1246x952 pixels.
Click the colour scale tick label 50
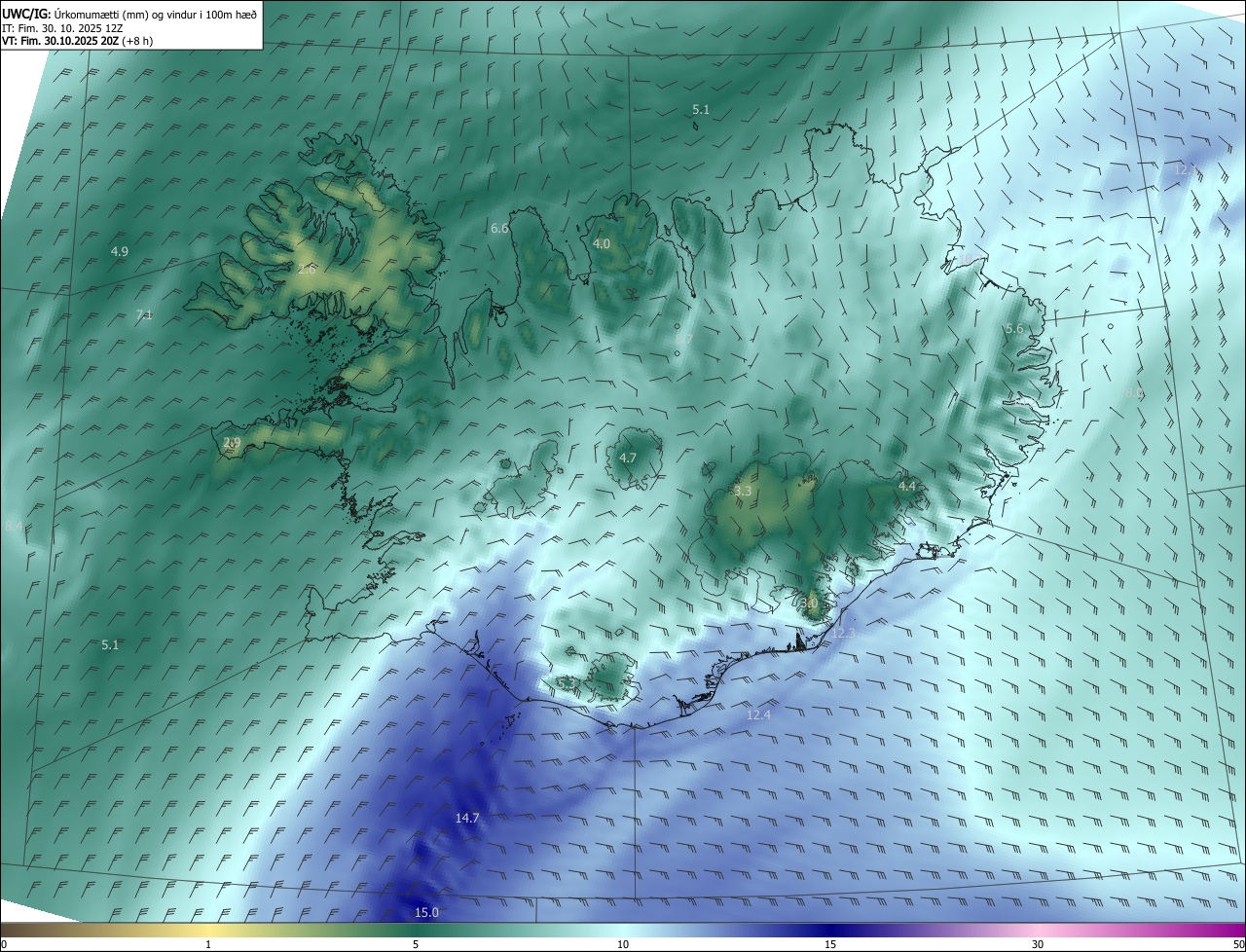coord(1238,944)
